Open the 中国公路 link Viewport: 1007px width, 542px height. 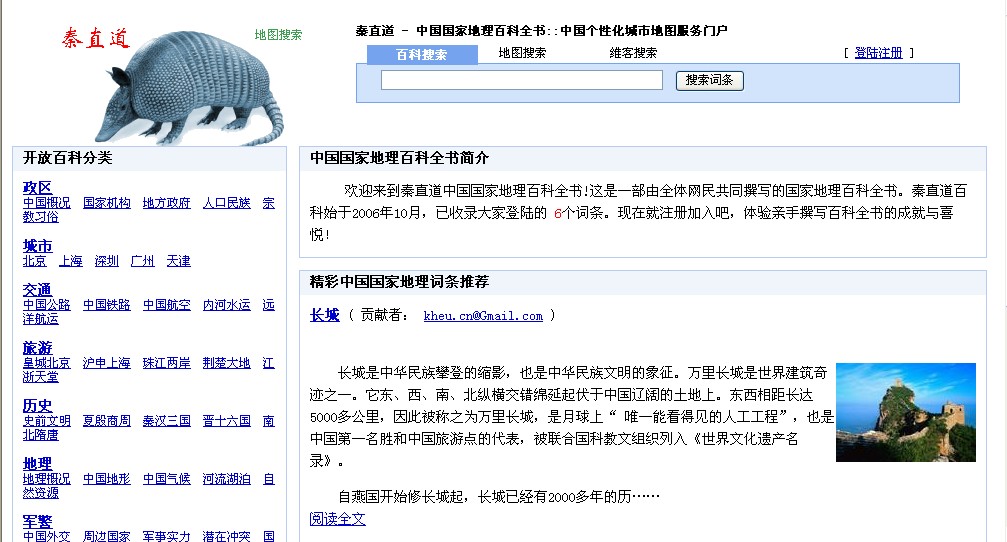point(47,305)
